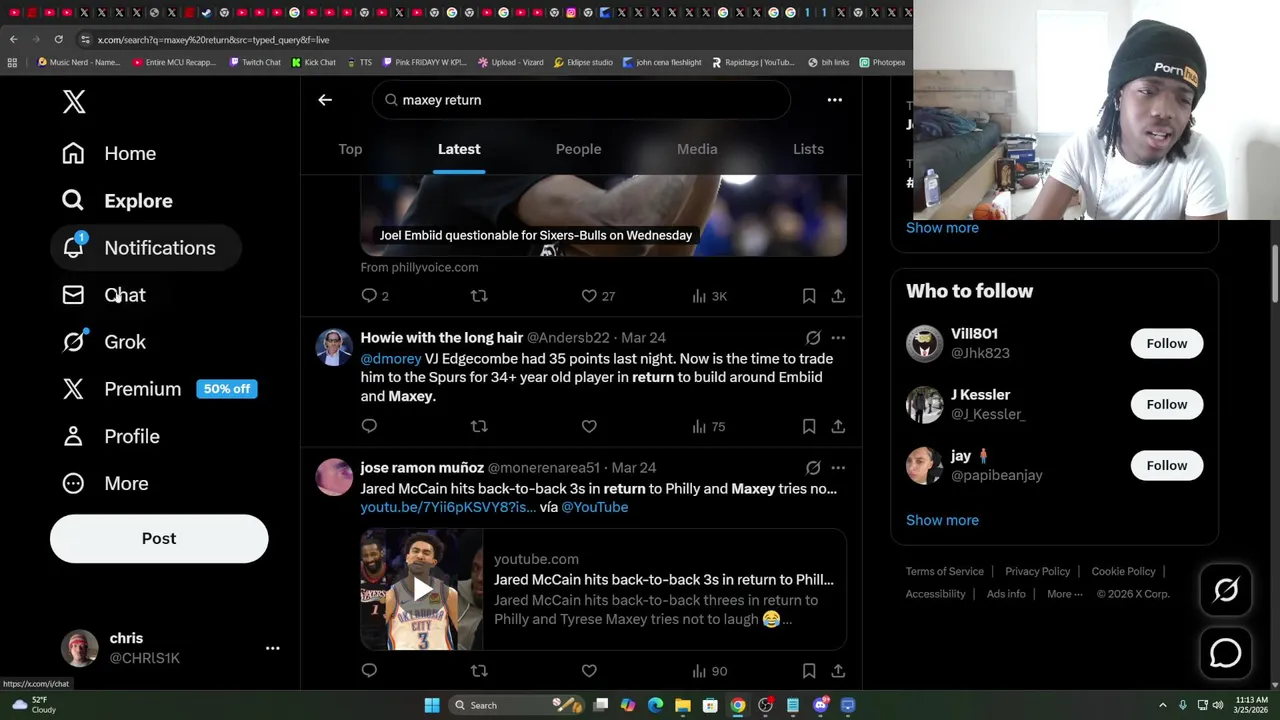Click the maxey return search field
This screenshot has height=720, width=1280.
click(581, 100)
